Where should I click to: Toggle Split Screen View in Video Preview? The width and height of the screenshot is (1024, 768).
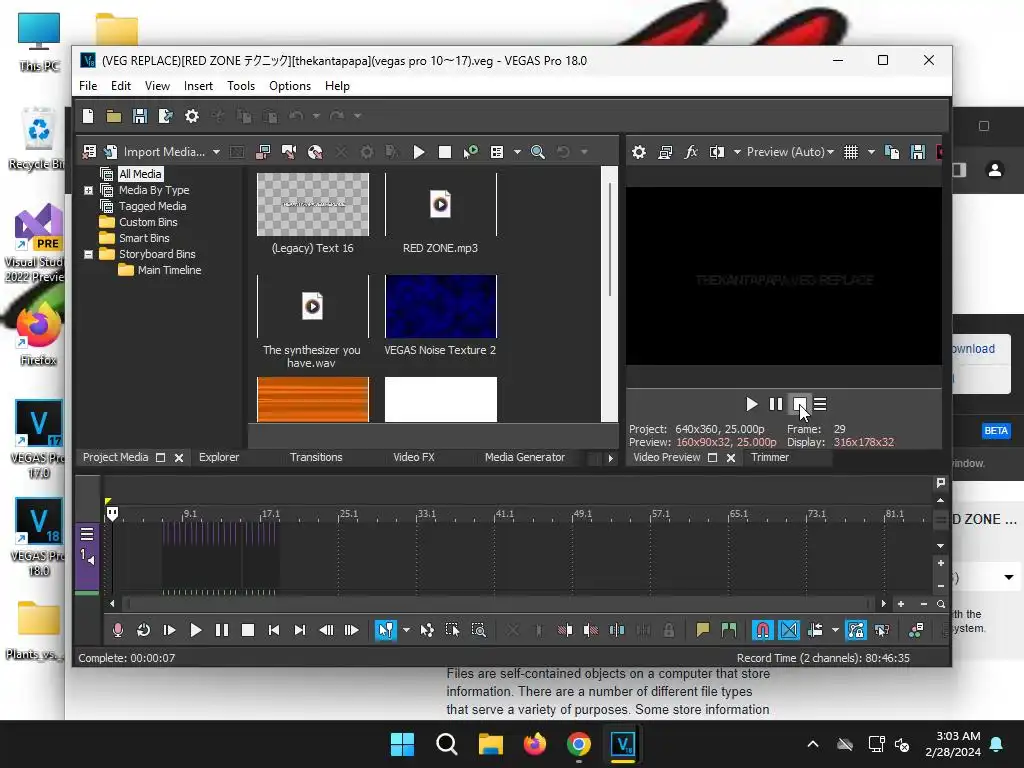(x=716, y=152)
